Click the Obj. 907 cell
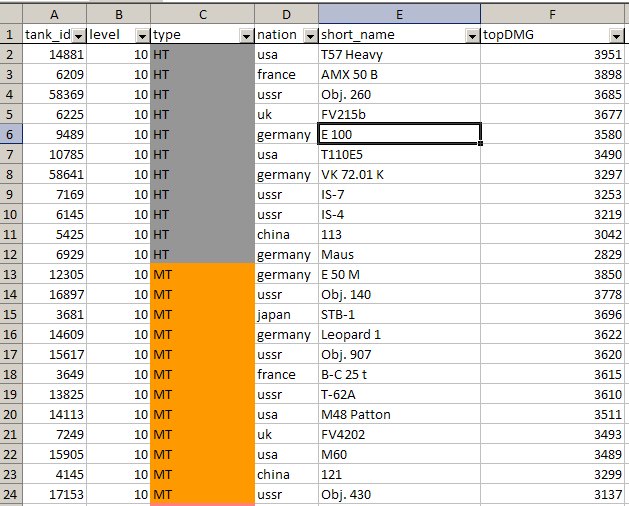 pos(400,354)
